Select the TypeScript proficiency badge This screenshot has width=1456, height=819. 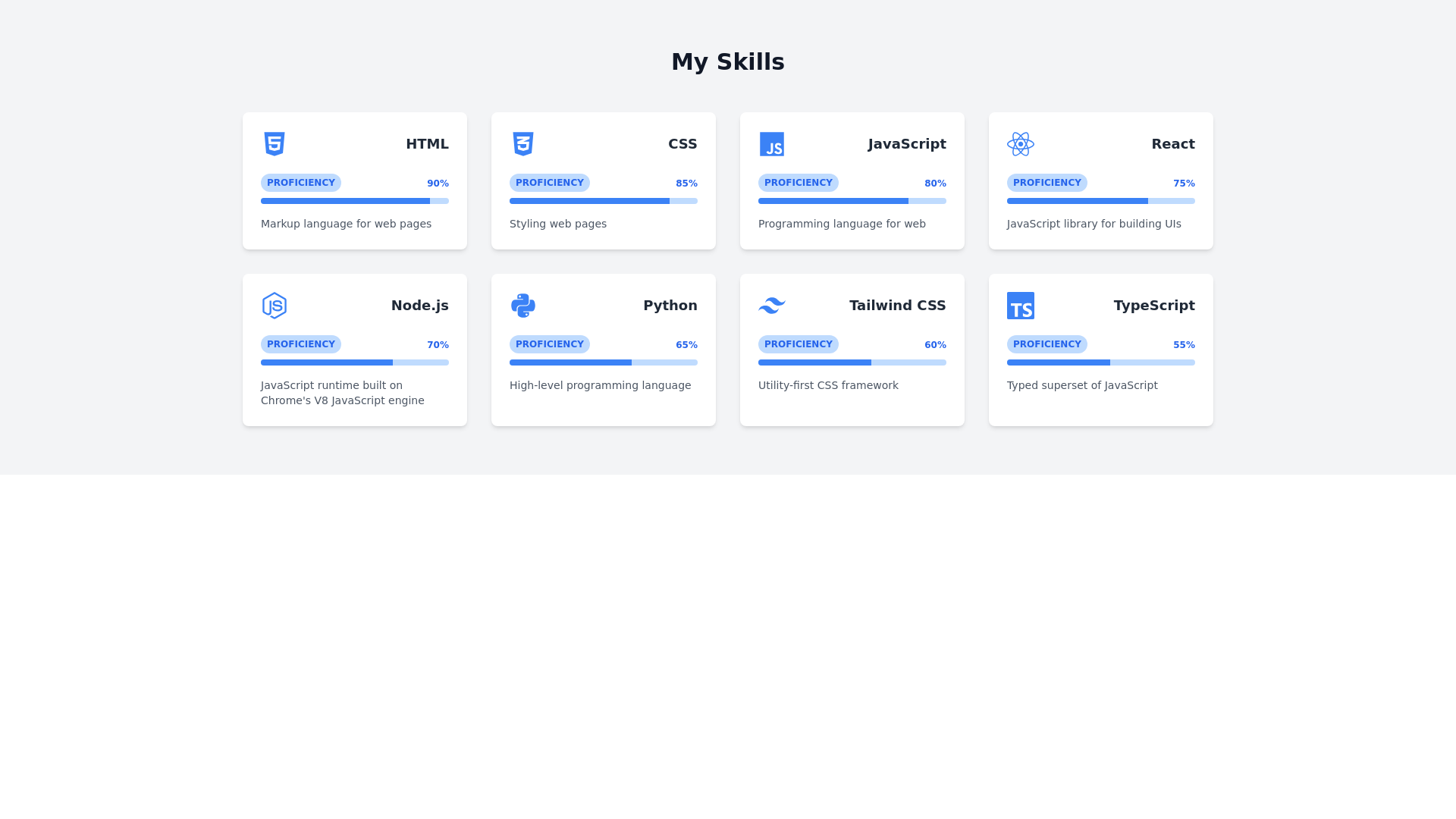point(1047,344)
